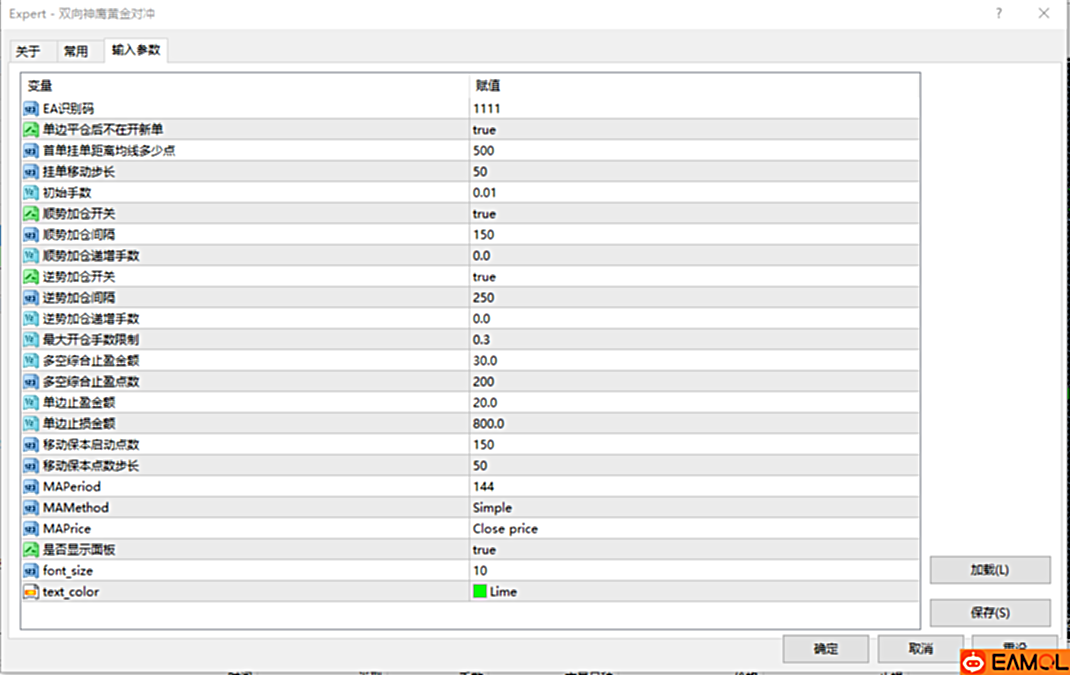Select the font_size row icon
Image resolution: width=1070 pixels, height=675 pixels.
[x=31, y=571]
